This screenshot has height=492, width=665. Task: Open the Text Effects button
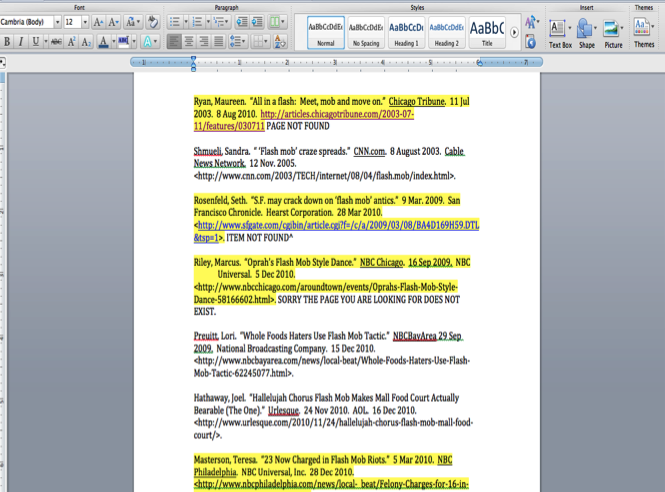pyautogui.click(x=150, y=42)
